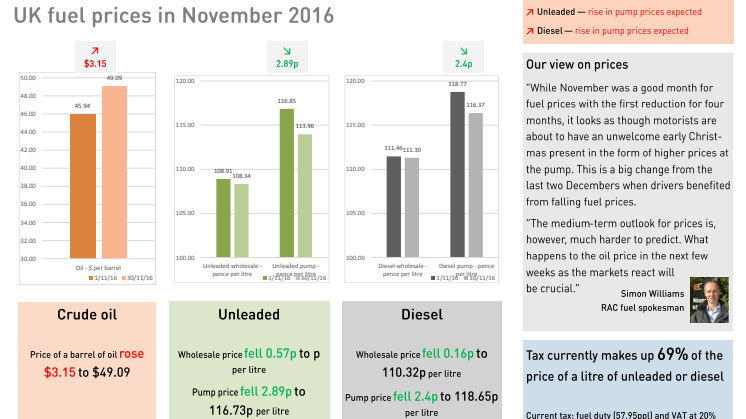Select the 49.09 oil price bar

(x=114, y=172)
